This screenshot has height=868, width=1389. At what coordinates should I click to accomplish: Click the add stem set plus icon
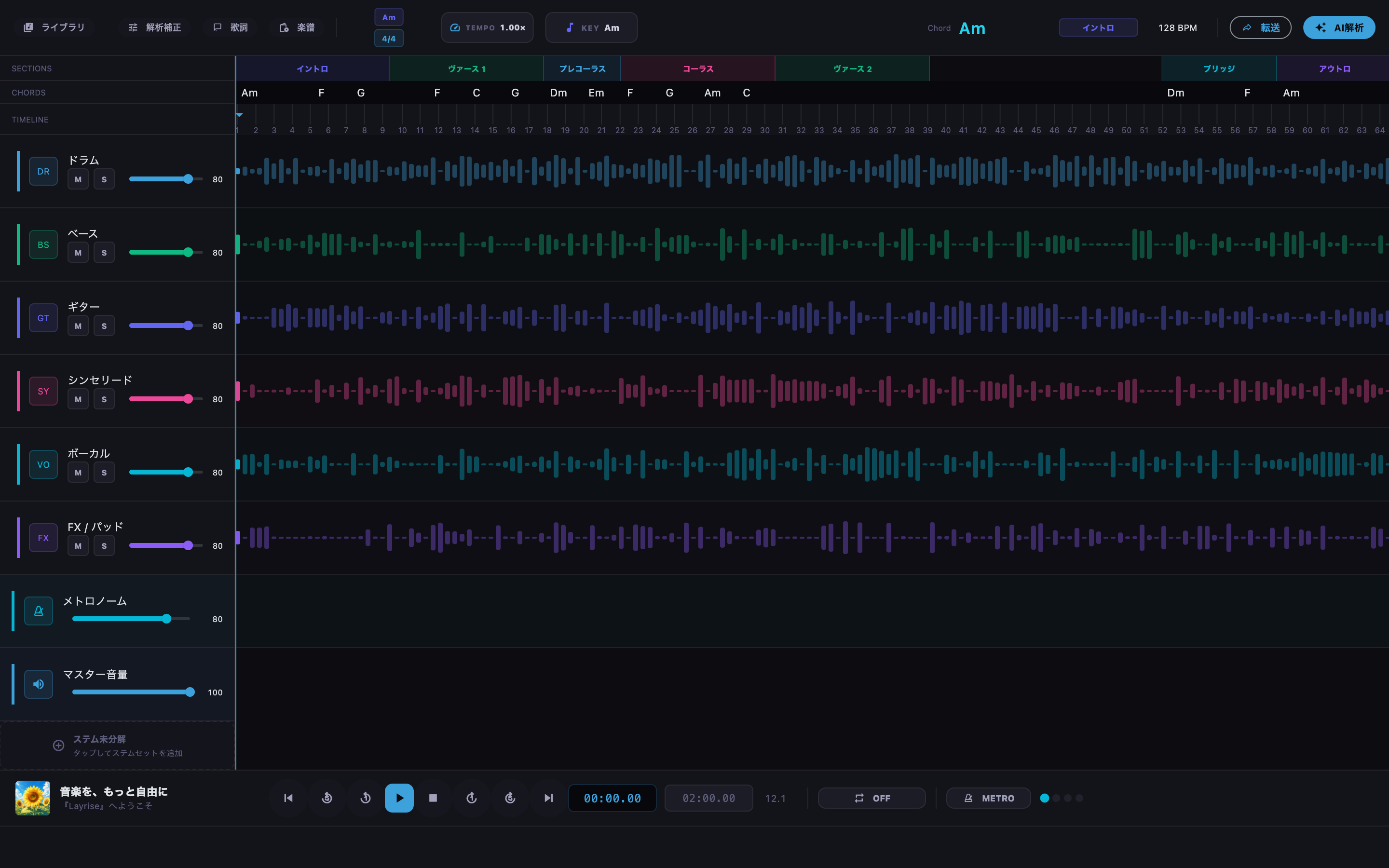(x=58, y=745)
